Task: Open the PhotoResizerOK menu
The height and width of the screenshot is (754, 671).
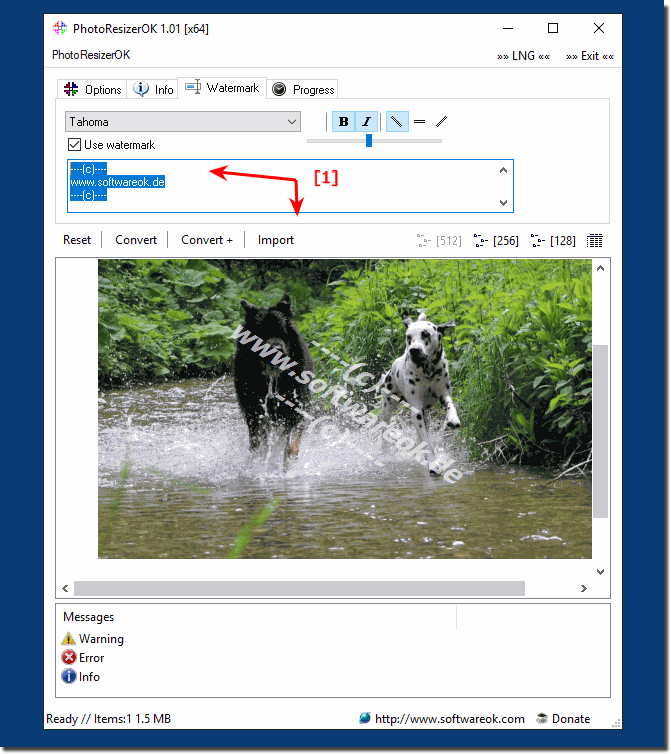Action: 91,55
